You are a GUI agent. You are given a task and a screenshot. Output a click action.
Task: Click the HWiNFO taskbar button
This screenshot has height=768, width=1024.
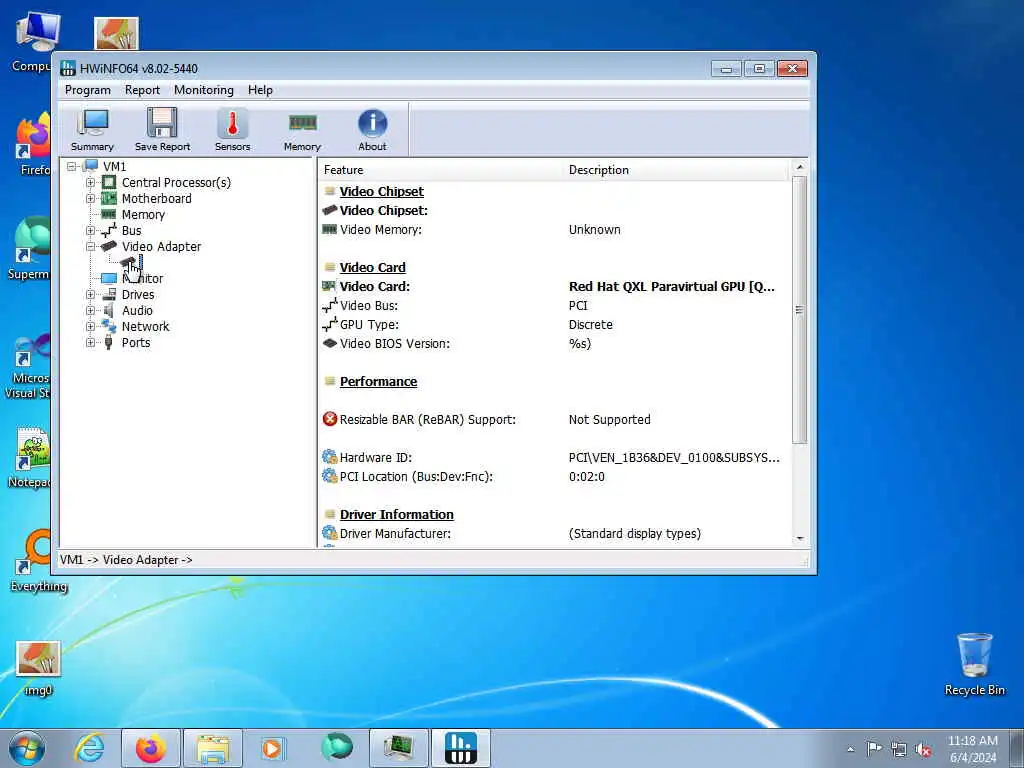(460, 748)
